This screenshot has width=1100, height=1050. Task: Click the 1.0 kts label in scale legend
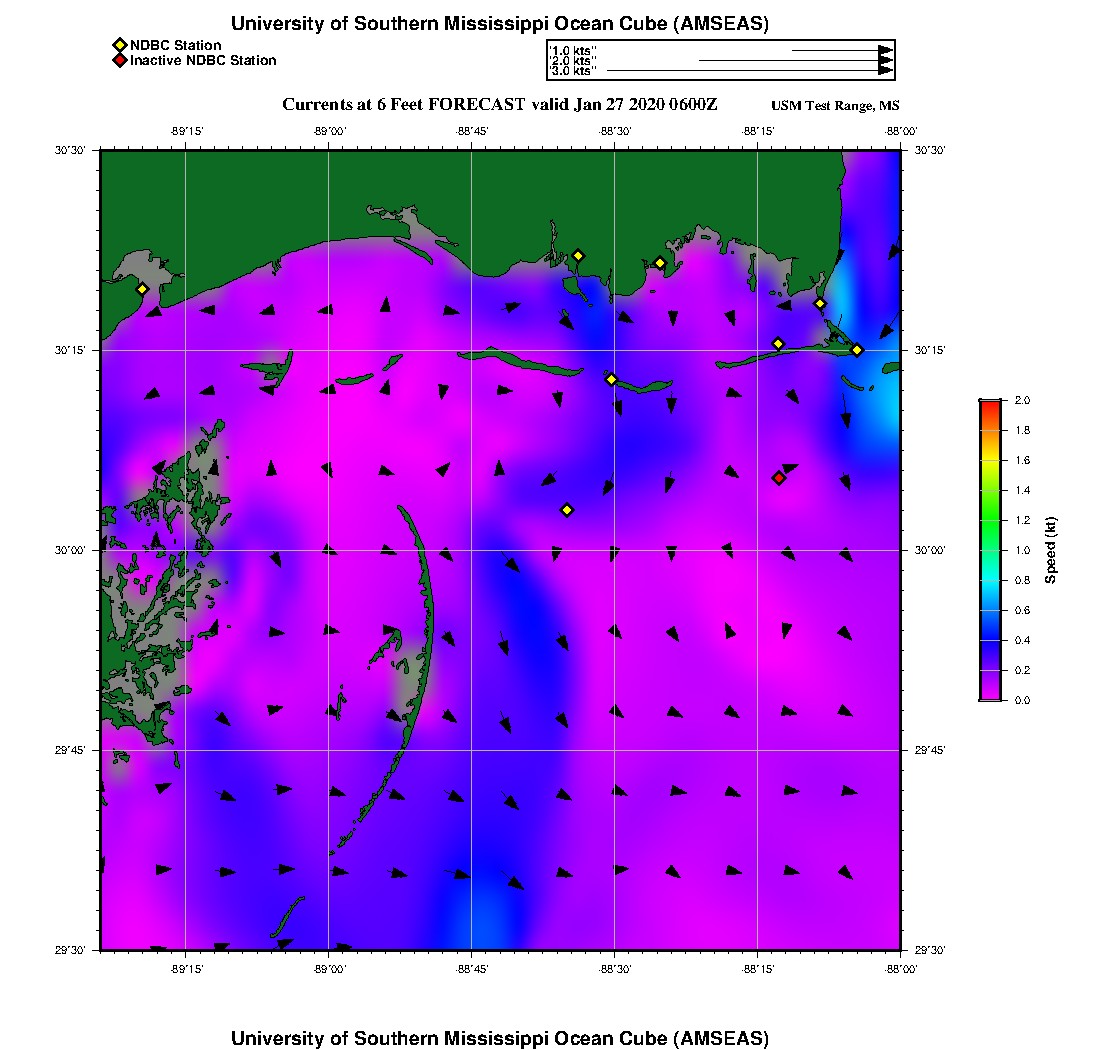click(573, 50)
